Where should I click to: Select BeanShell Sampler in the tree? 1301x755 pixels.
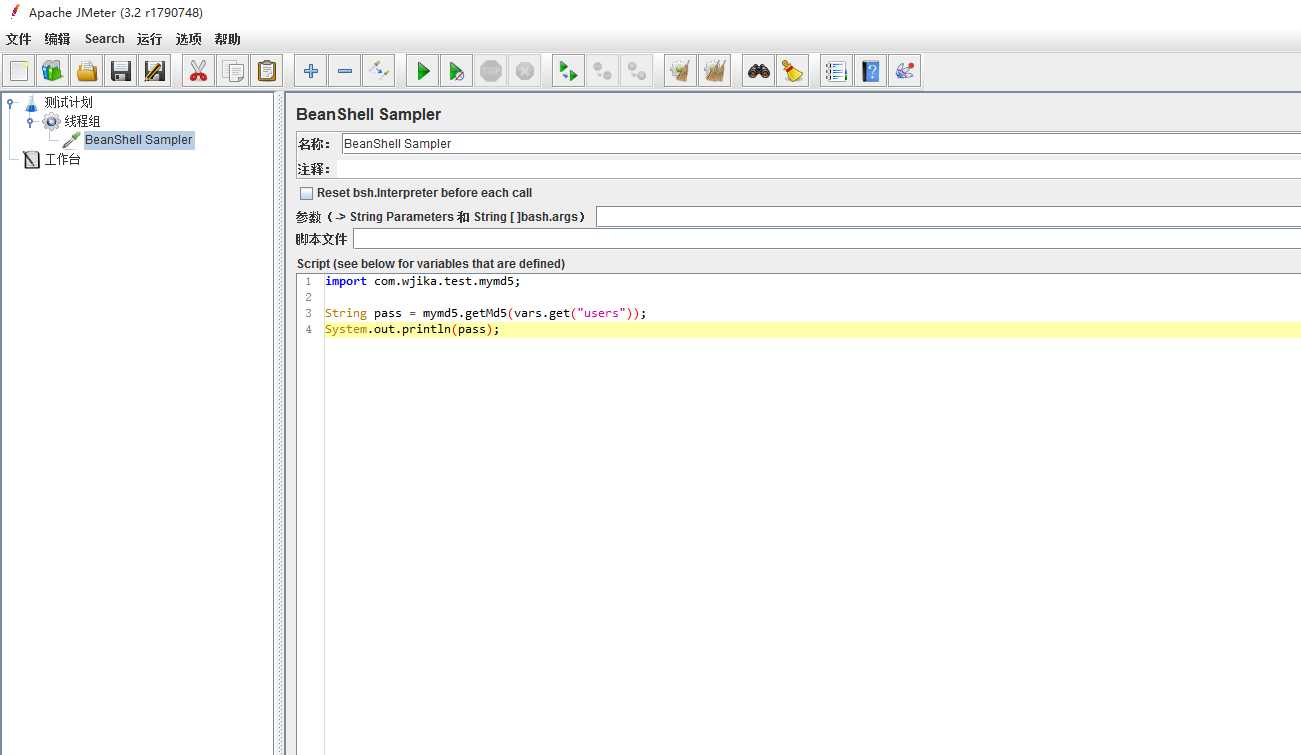(x=138, y=140)
